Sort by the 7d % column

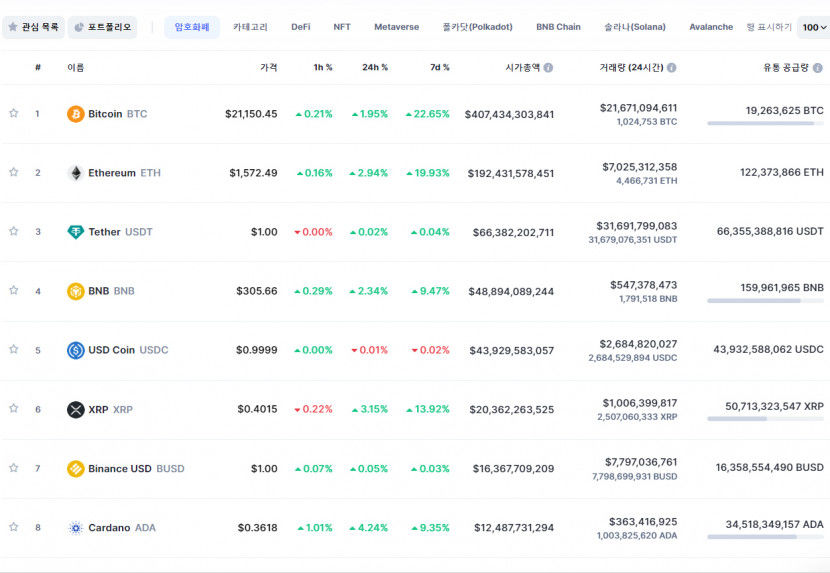tap(440, 67)
